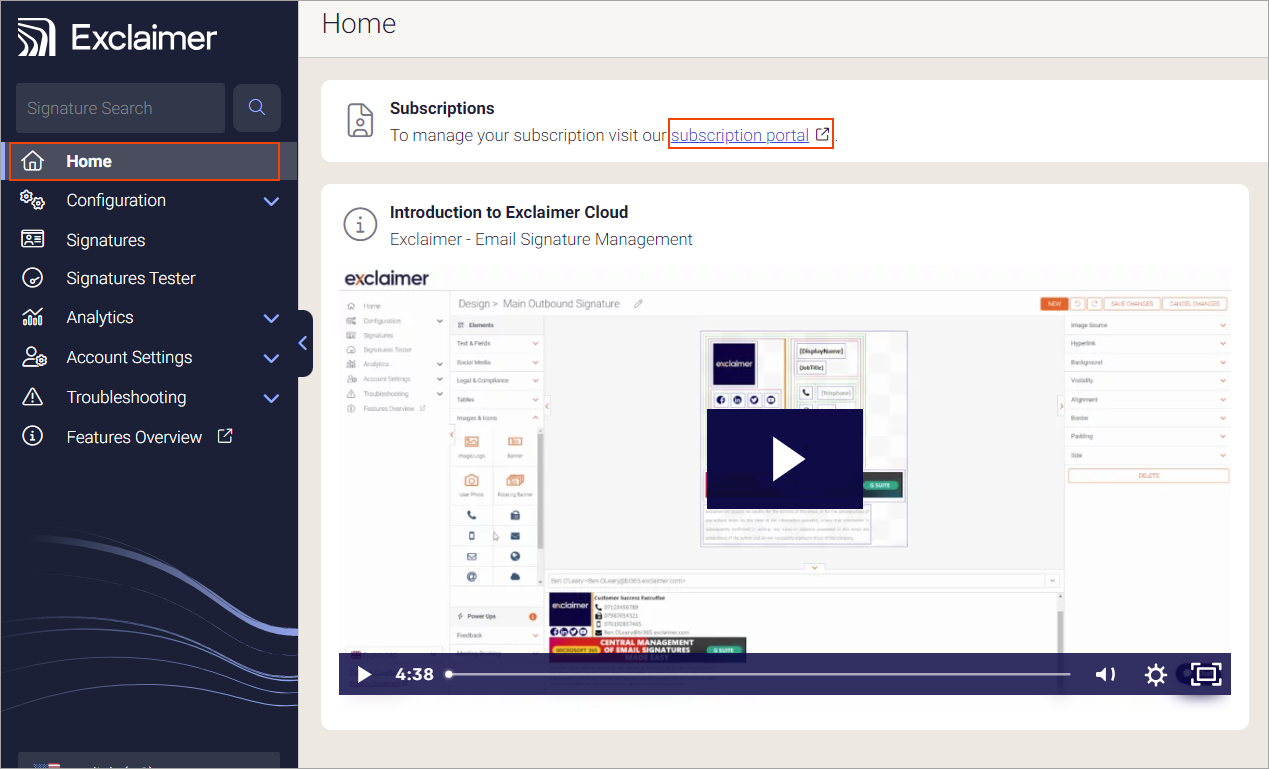
Task: Mute the video audio
Action: point(1105,674)
